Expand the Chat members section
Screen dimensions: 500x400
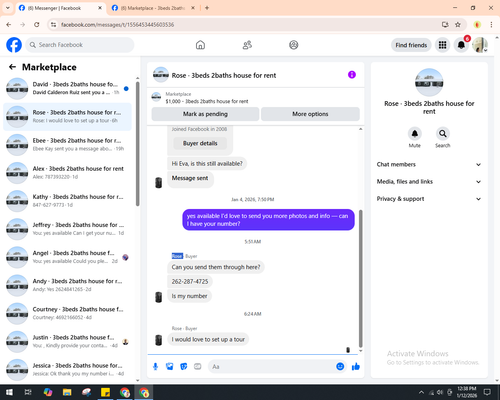tap(429, 164)
